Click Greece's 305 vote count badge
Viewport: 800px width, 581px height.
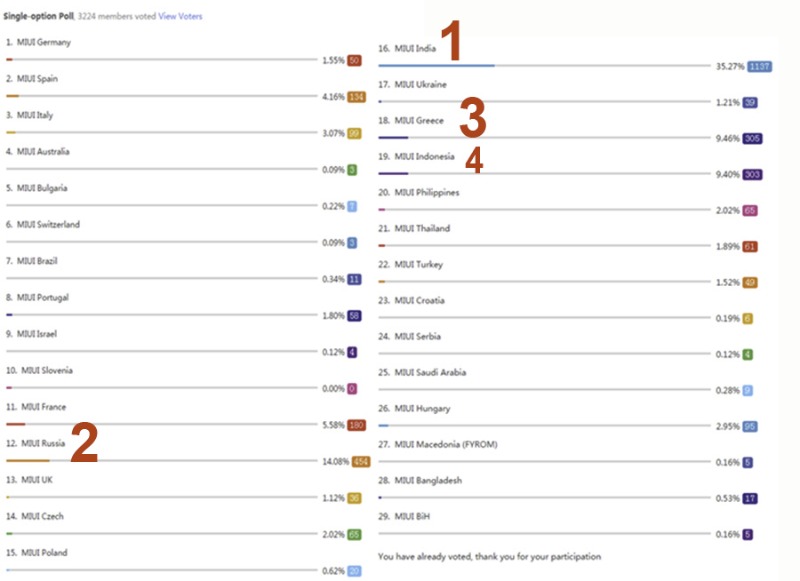(x=753, y=139)
